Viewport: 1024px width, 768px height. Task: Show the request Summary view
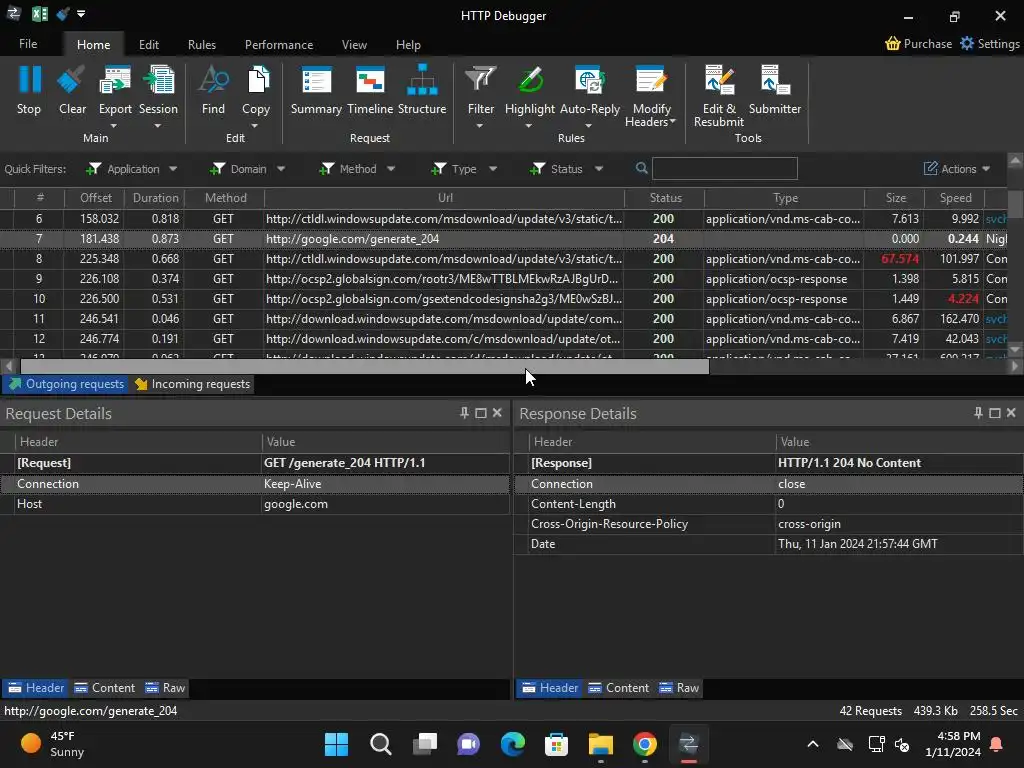point(316,90)
